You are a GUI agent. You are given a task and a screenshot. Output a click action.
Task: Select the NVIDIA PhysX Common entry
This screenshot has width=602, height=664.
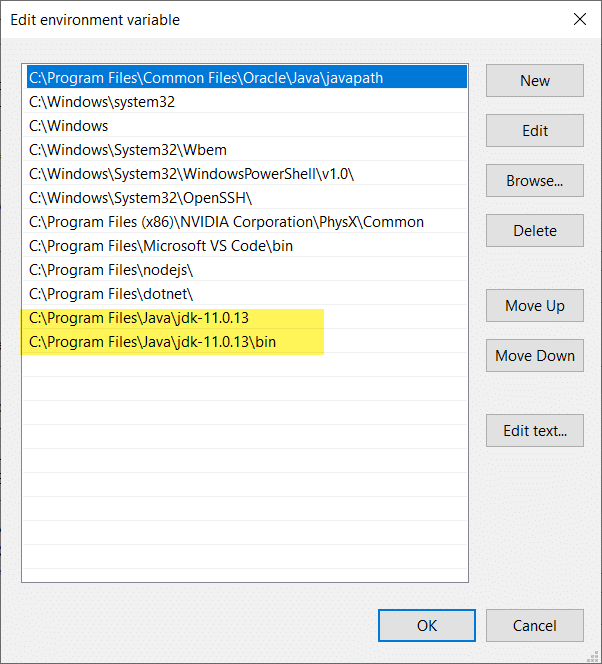[x=247, y=222]
